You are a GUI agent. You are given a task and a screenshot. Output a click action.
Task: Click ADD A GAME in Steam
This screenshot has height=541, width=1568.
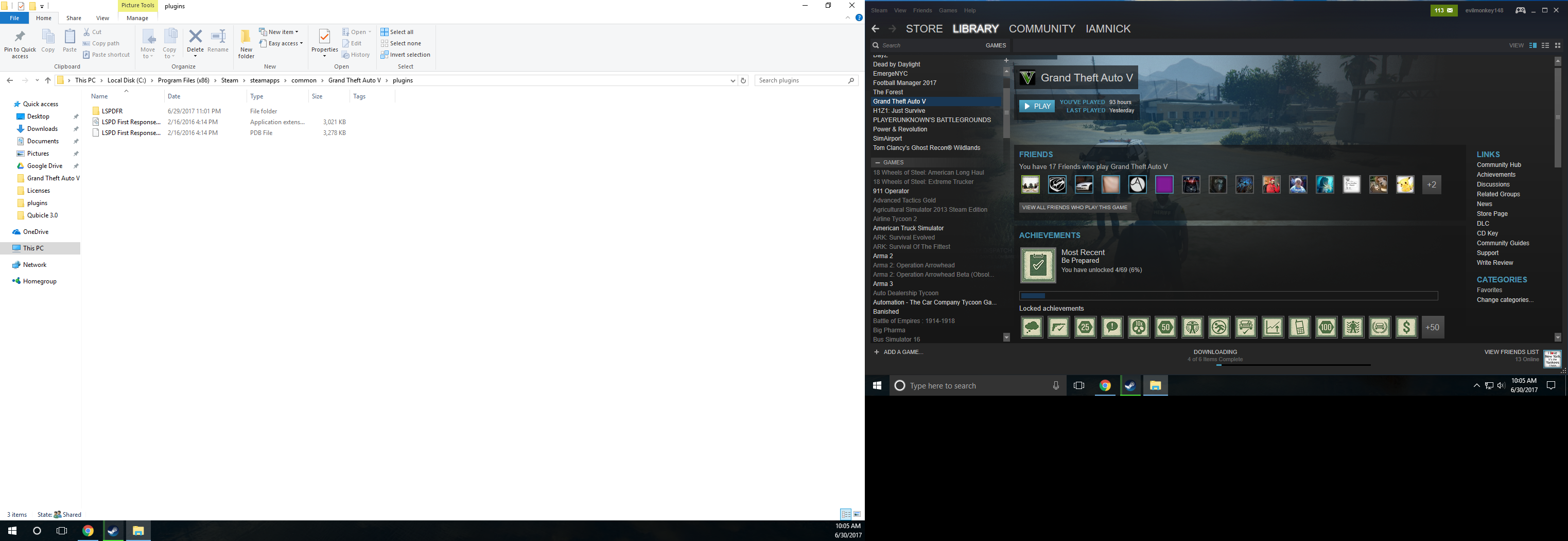898,352
